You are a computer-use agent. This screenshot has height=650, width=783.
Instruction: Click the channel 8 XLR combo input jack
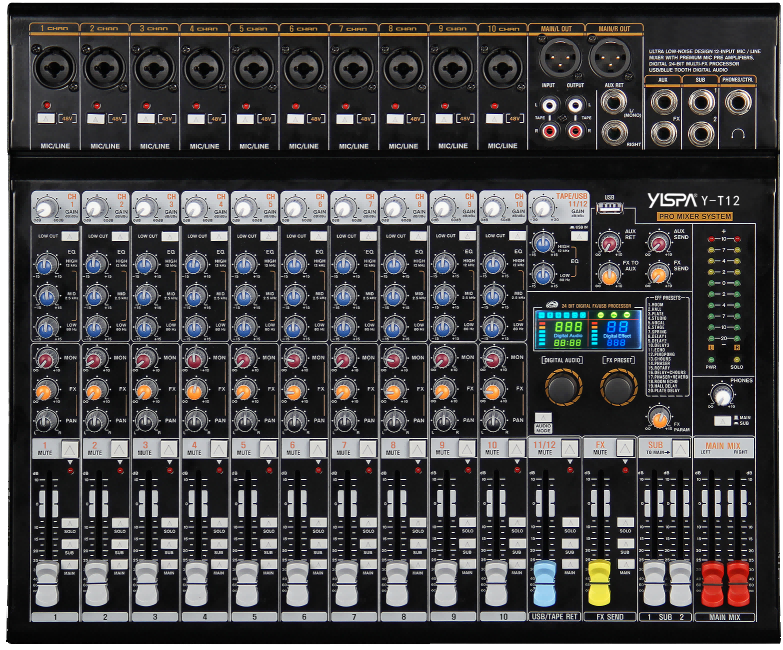tap(402, 69)
